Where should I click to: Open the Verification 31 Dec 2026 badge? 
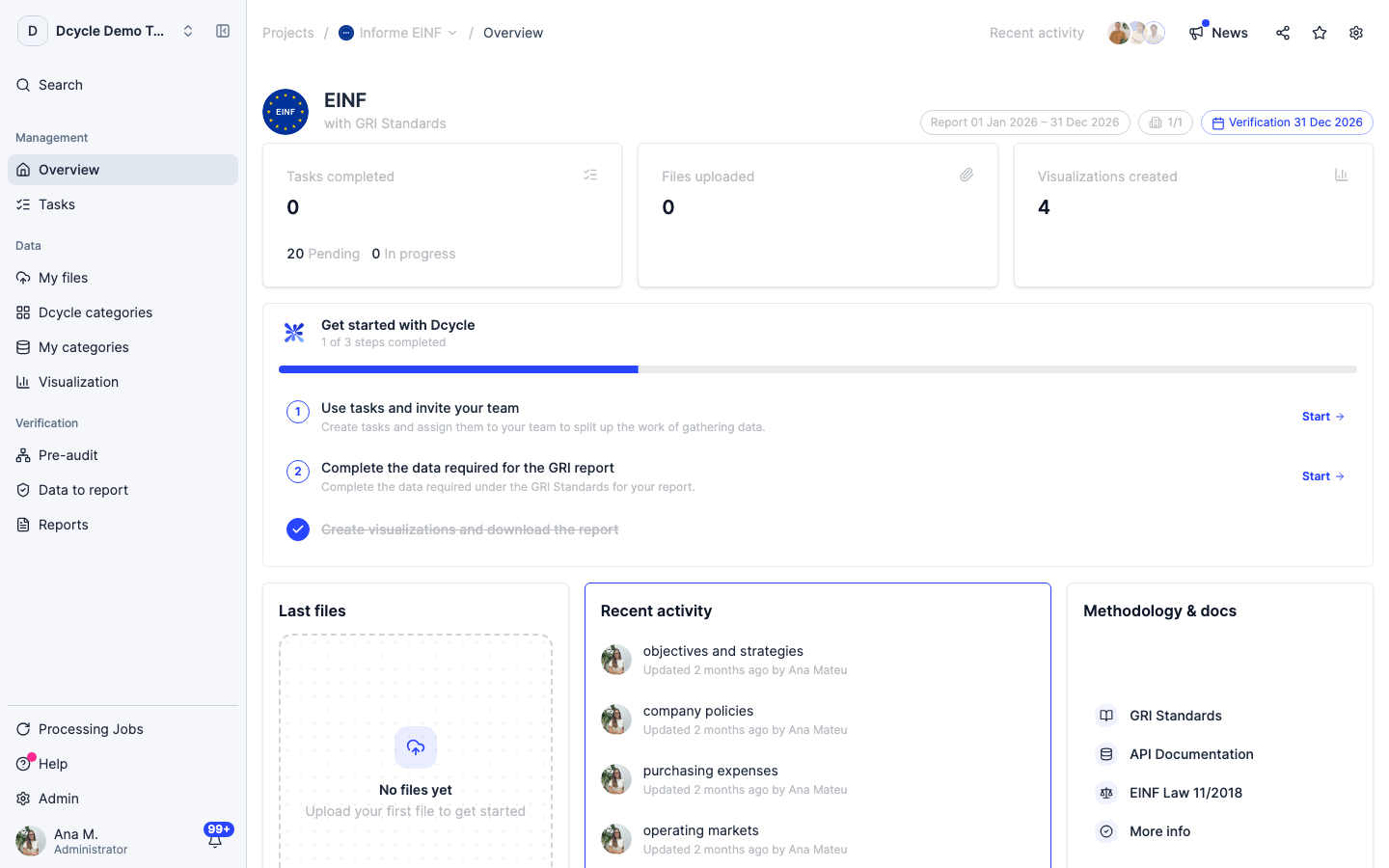tap(1287, 122)
